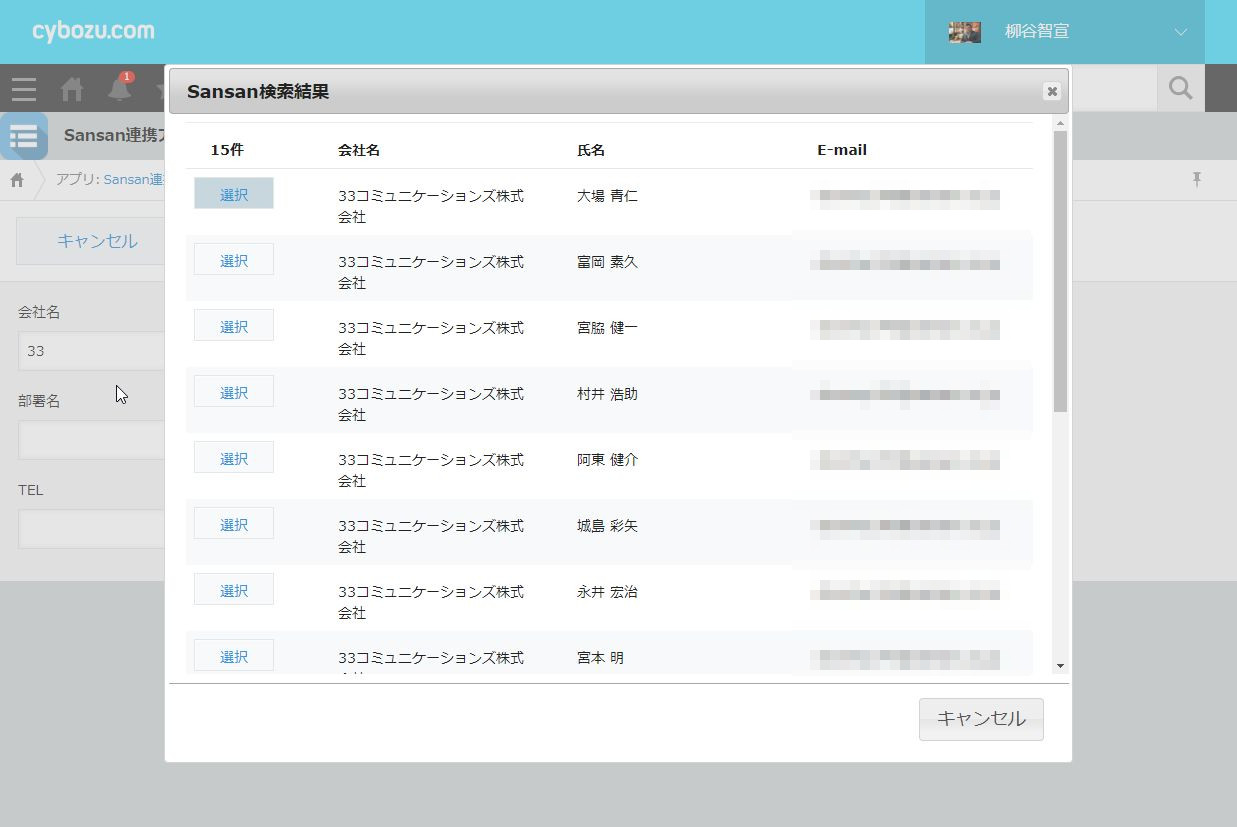The image size is (1237, 827).
Task: Click the name 阿東 健介
Action: pos(607,460)
